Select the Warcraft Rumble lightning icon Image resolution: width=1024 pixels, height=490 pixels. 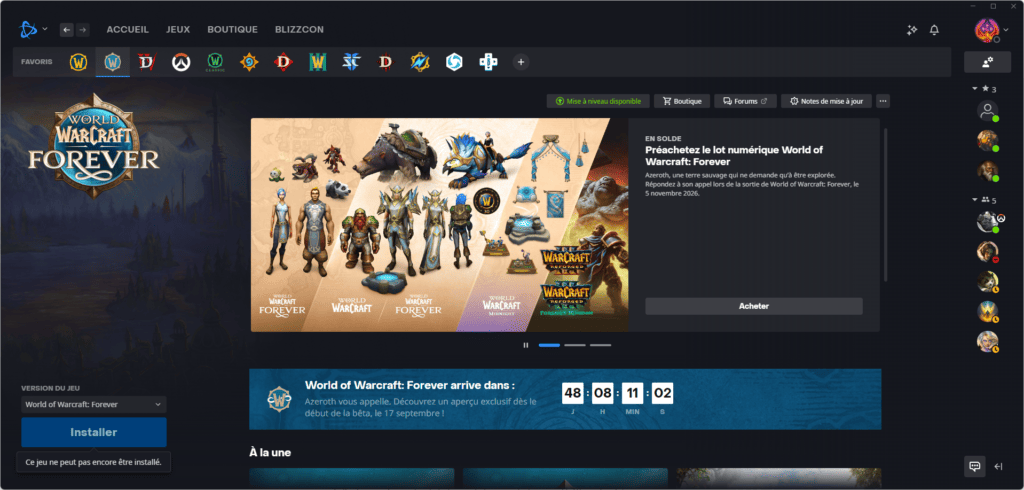419,62
